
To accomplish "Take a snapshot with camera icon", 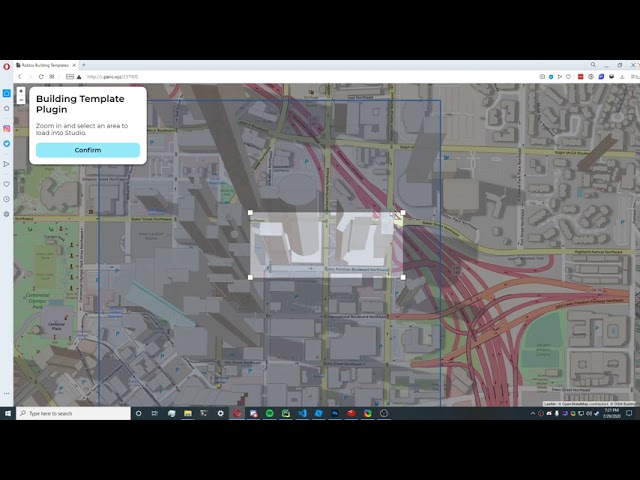I will point(542,77).
